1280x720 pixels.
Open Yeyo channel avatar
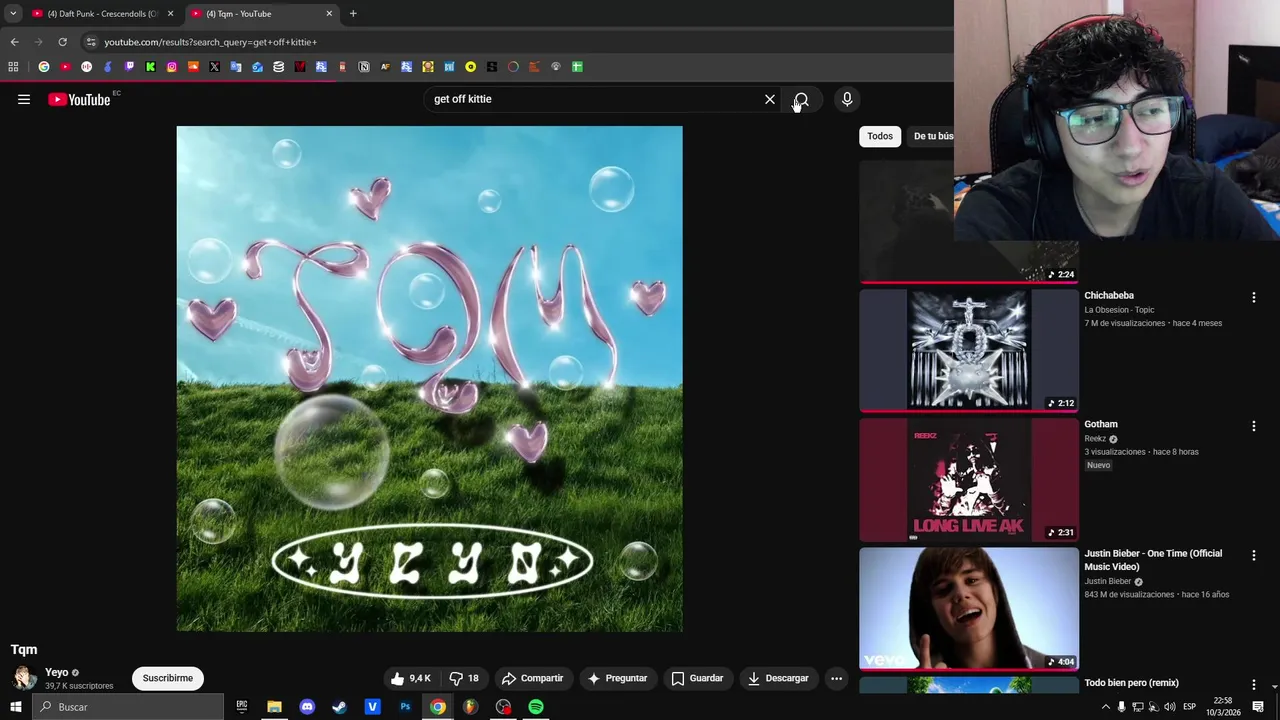click(x=24, y=678)
